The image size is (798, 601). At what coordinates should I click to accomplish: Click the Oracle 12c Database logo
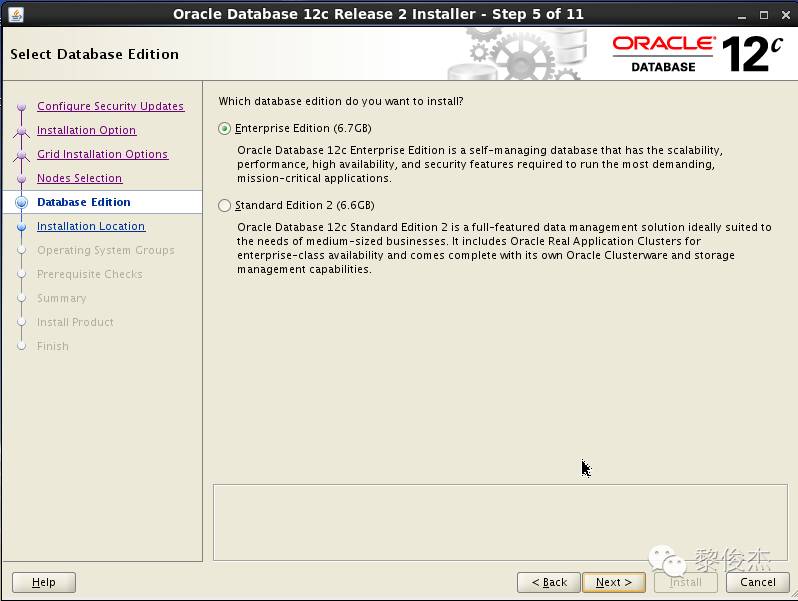pos(697,53)
